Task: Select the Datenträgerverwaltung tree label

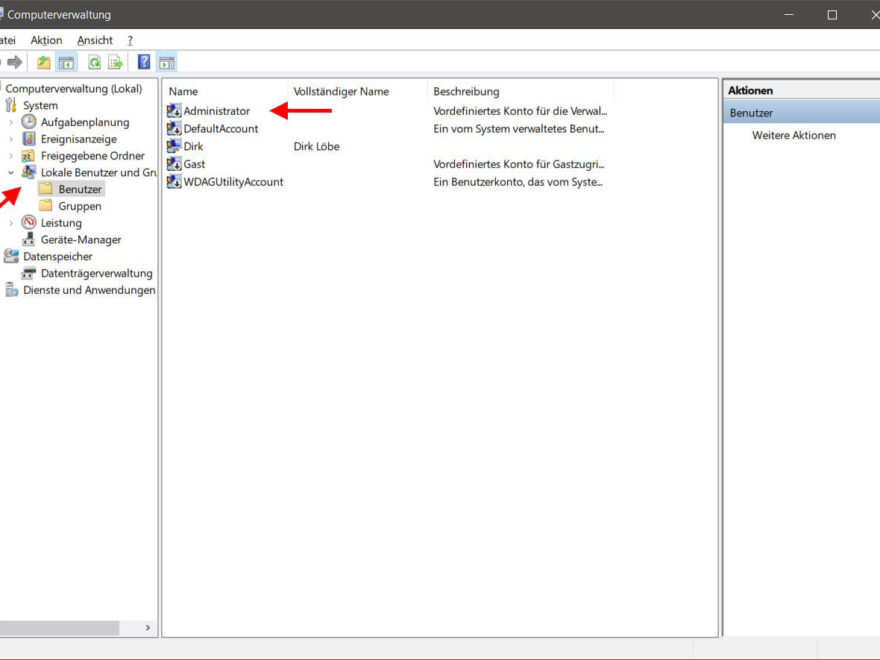Action: (x=97, y=273)
